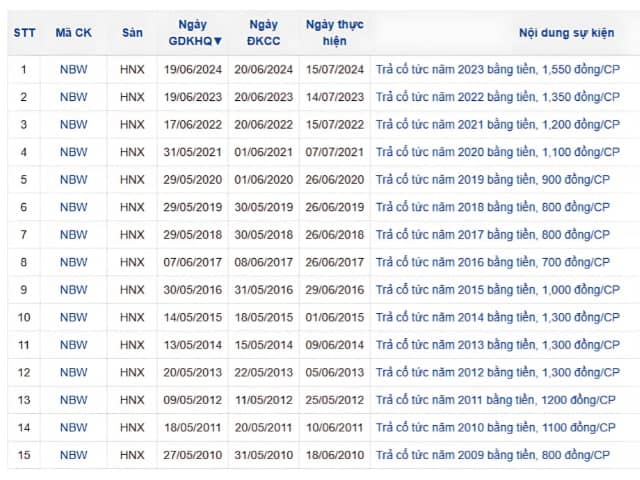Sort by the Ngày GDKHQ column header
Viewport: 640px width, 480px height.
[x=195, y=33]
